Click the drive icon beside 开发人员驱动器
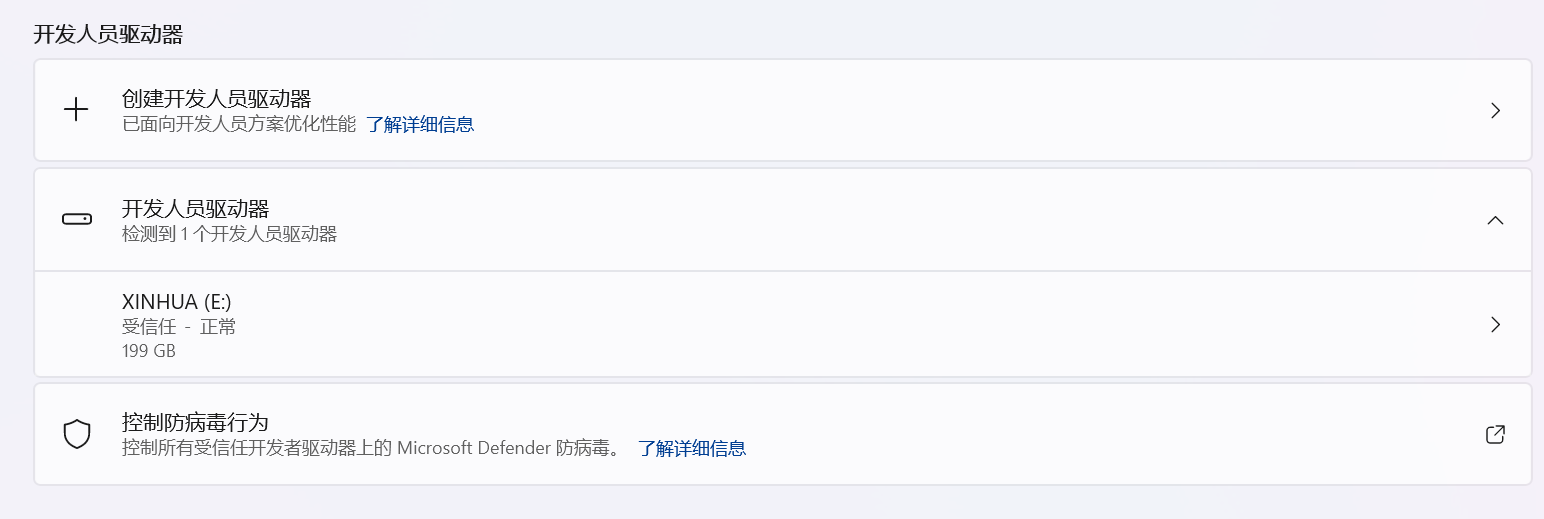 point(76,219)
